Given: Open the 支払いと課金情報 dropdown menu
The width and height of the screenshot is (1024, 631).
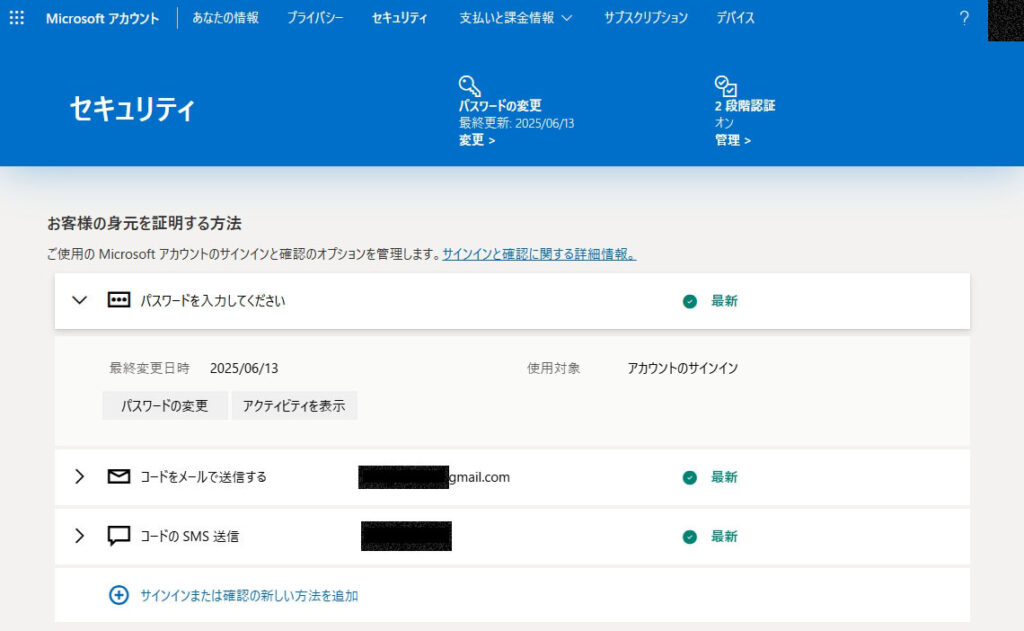Looking at the screenshot, I should [x=516, y=18].
